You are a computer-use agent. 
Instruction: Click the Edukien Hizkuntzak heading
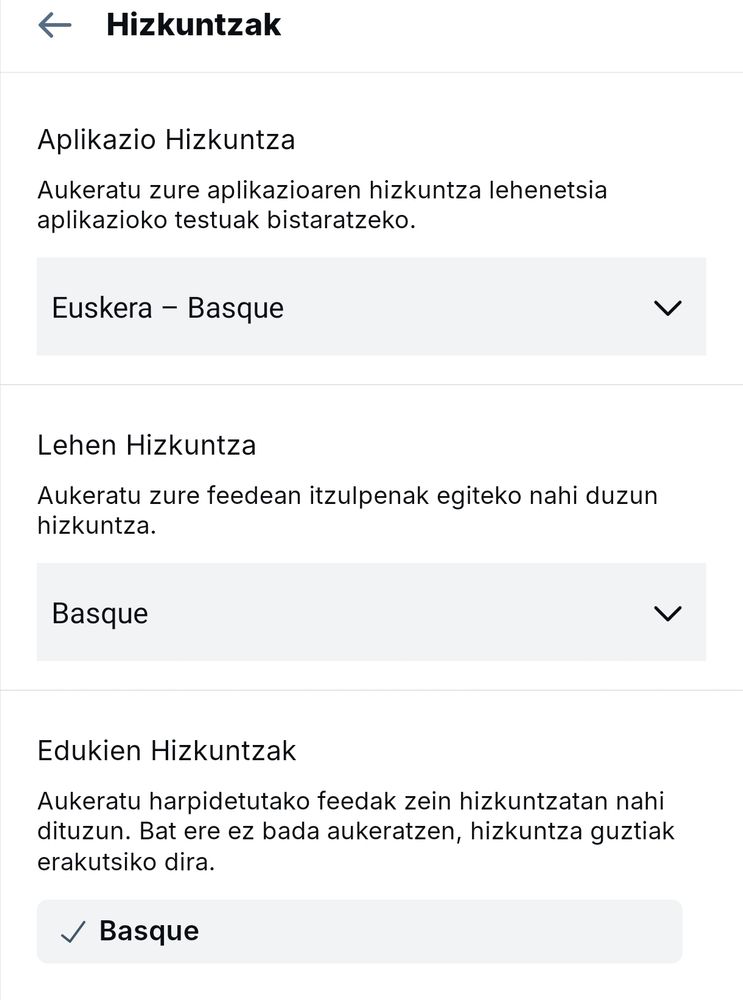[167, 751]
